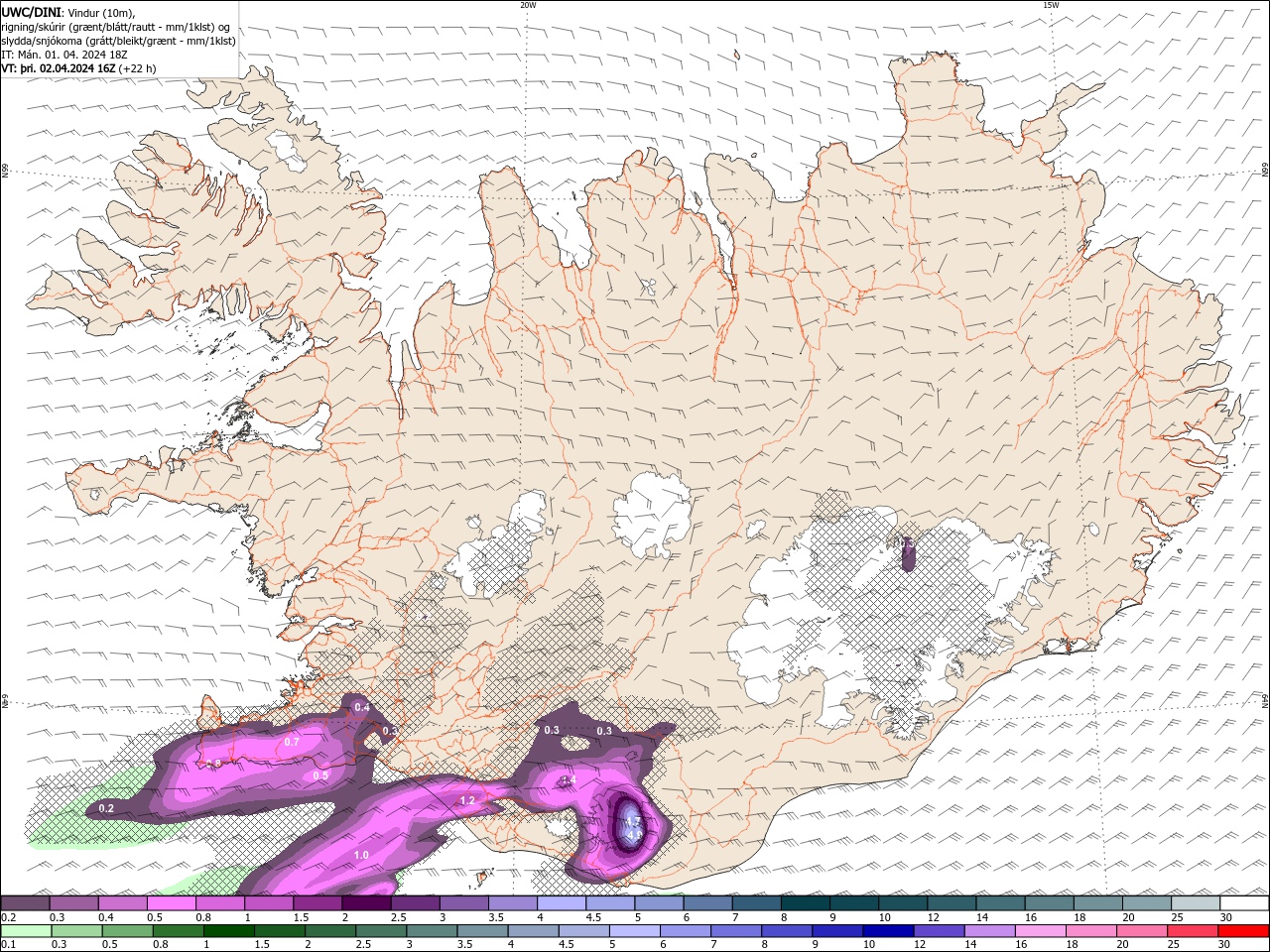Pick top legend swatch between 8 and 9

coord(805,903)
